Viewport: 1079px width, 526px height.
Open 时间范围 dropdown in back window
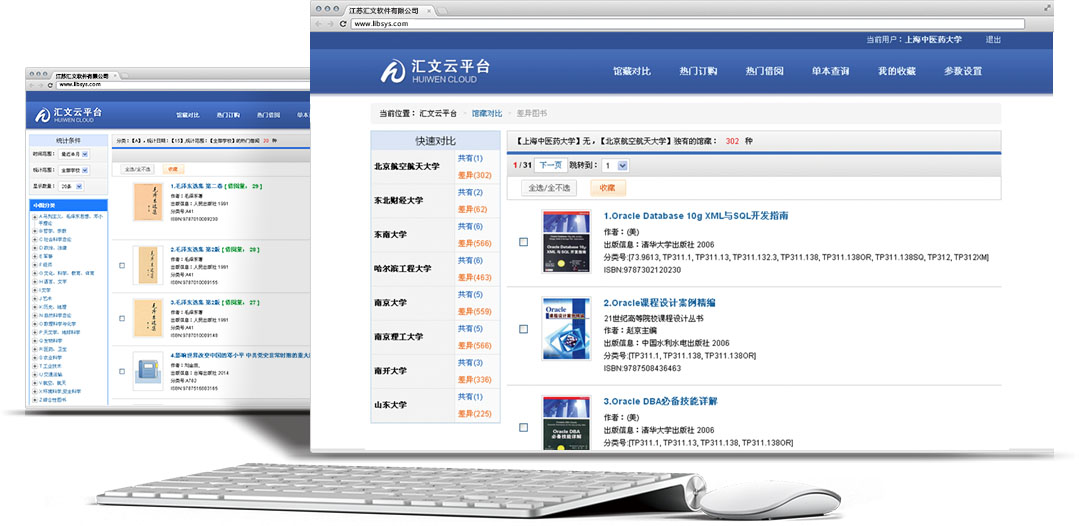pyautogui.click(x=74, y=154)
